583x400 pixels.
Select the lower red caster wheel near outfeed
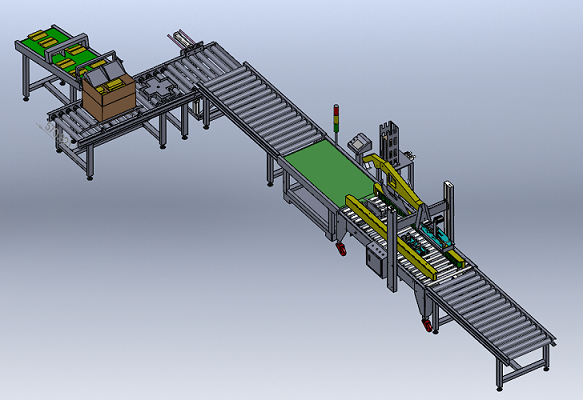click(x=427, y=325)
